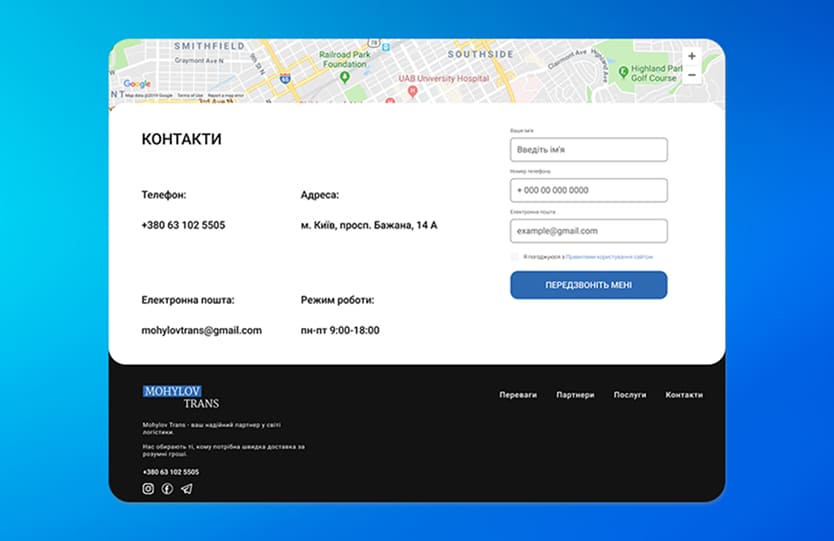Click UAB University Hospital map pin
The image size is (834, 541).
coord(413,91)
